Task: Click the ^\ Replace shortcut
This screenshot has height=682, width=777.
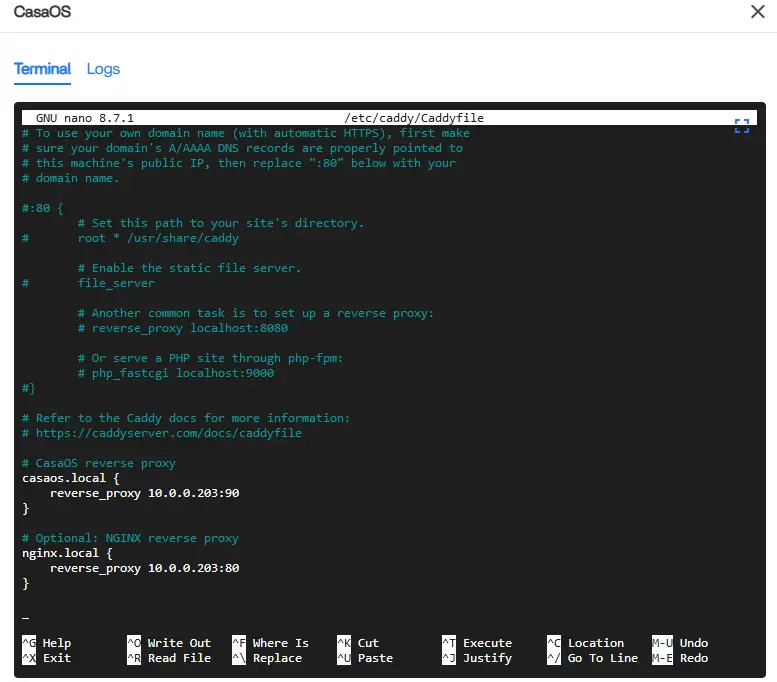Action: click(267, 658)
